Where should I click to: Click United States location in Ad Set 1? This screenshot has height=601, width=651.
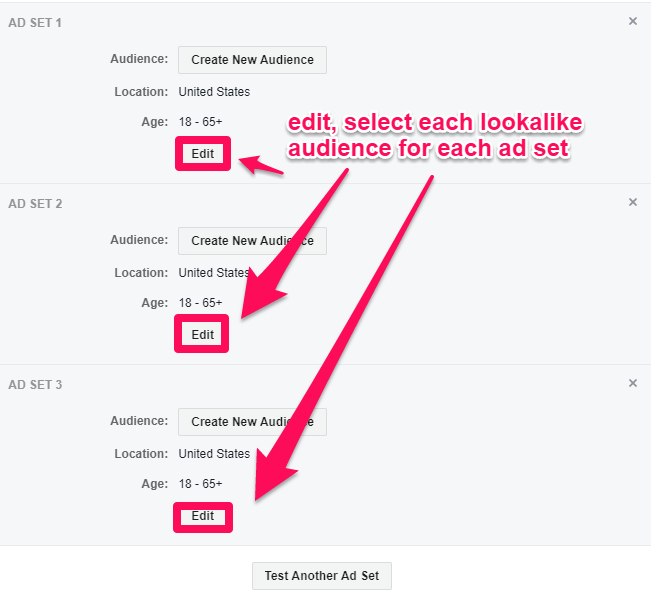[214, 92]
